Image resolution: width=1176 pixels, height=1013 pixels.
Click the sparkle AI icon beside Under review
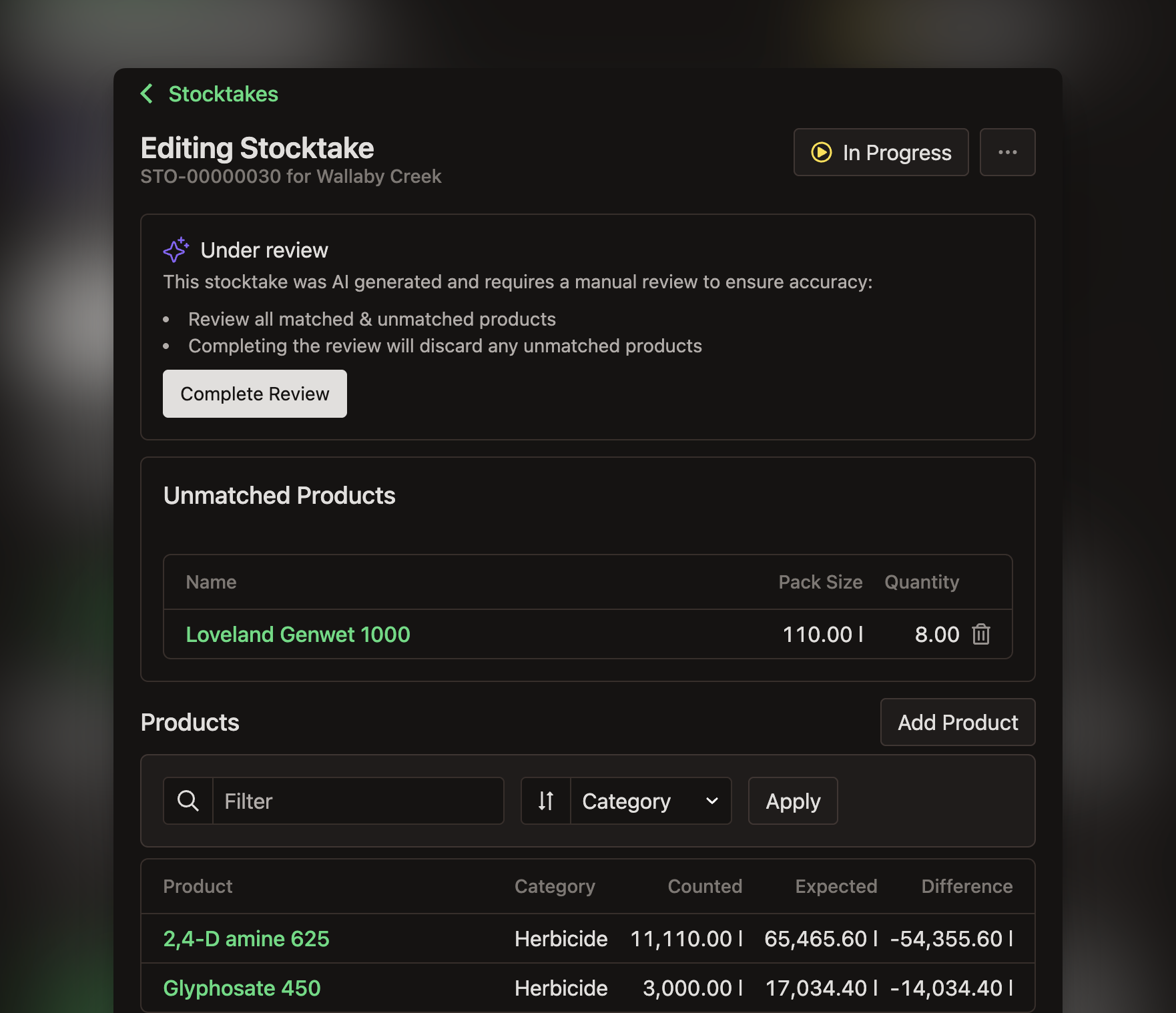pyautogui.click(x=176, y=250)
